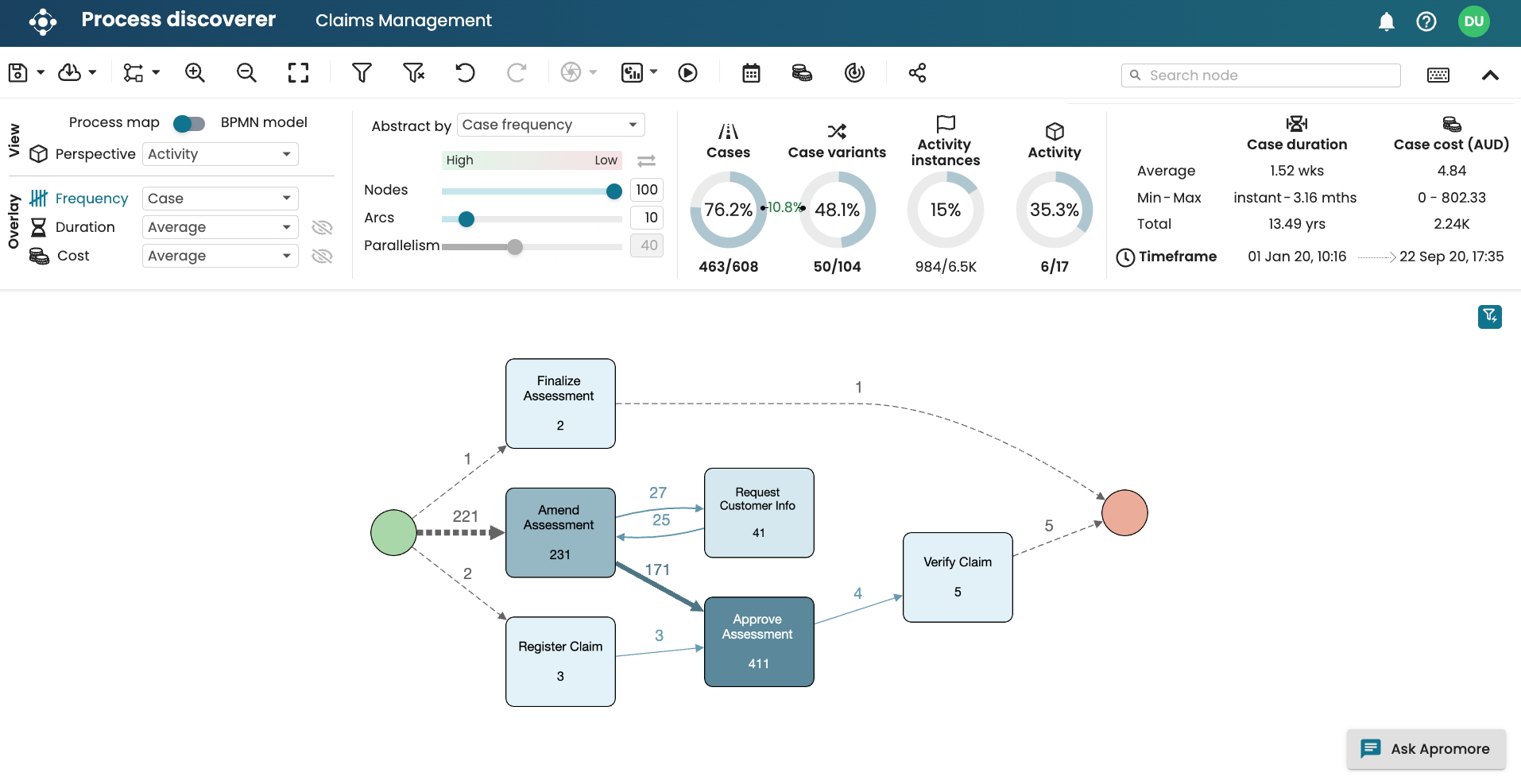Click the clear filter icon
The width and height of the screenshot is (1521, 784).
(413, 73)
